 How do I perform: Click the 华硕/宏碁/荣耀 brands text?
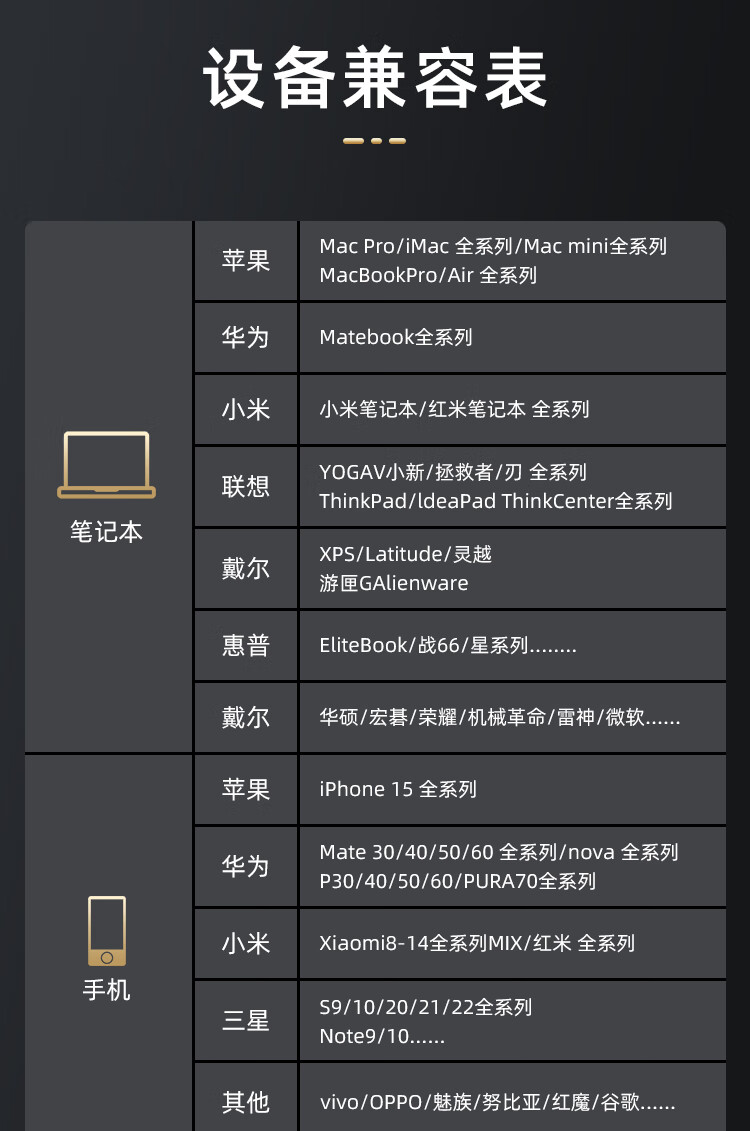pos(500,717)
